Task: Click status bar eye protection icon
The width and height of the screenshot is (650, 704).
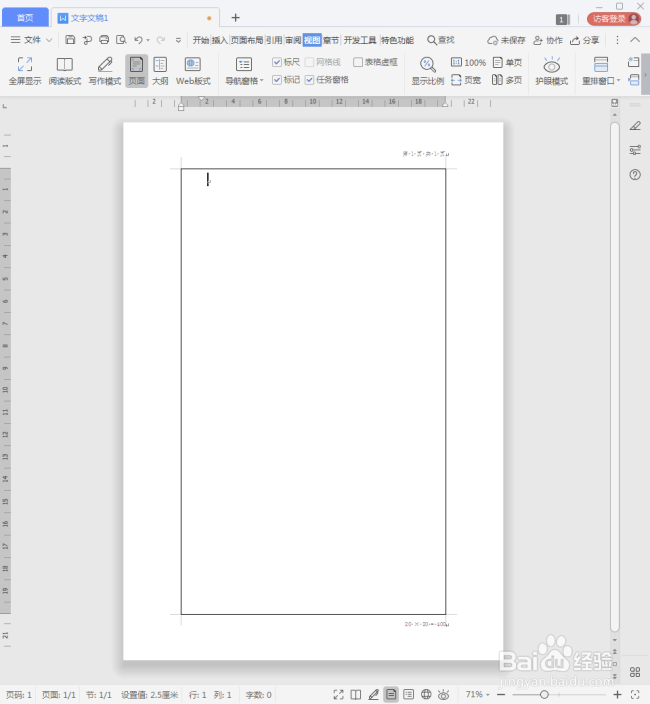Action: (x=444, y=695)
